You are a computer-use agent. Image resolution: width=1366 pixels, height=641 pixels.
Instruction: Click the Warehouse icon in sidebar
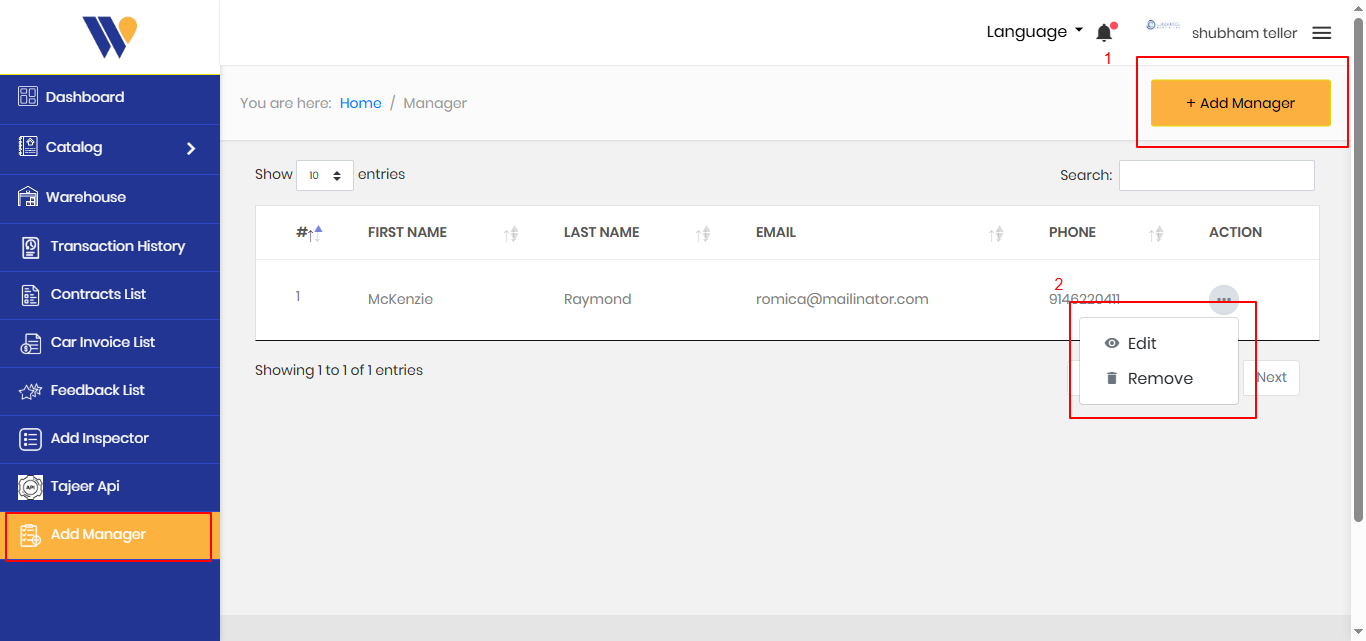pos(28,197)
